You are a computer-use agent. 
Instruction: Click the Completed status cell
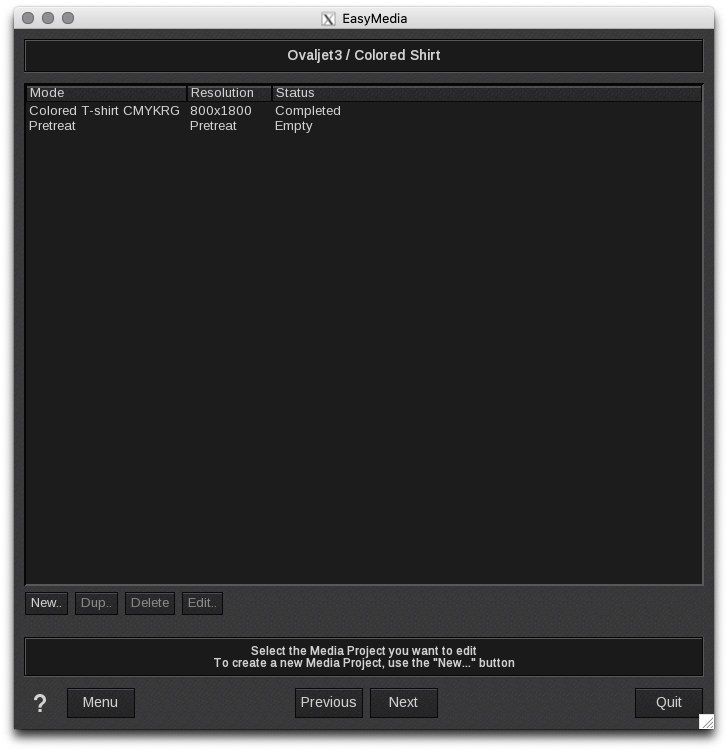click(x=308, y=111)
